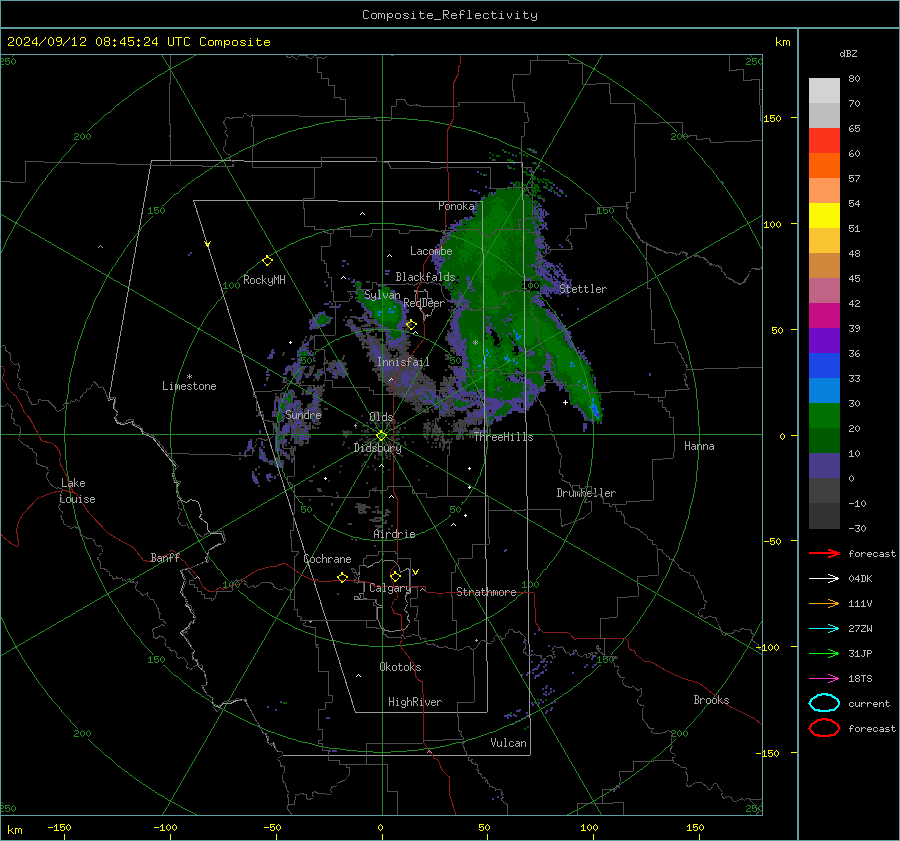Click the dBZ legend heading
Screen dimensions: 900x841
click(x=848, y=53)
